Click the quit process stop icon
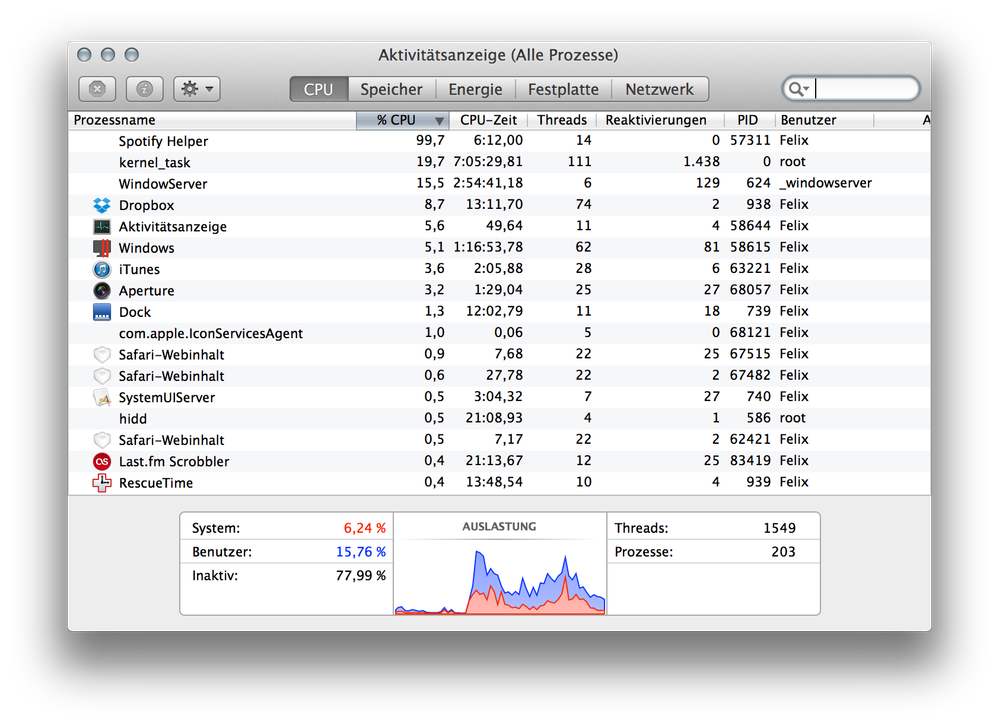The width and height of the screenshot is (999, 725). (97, 89)
